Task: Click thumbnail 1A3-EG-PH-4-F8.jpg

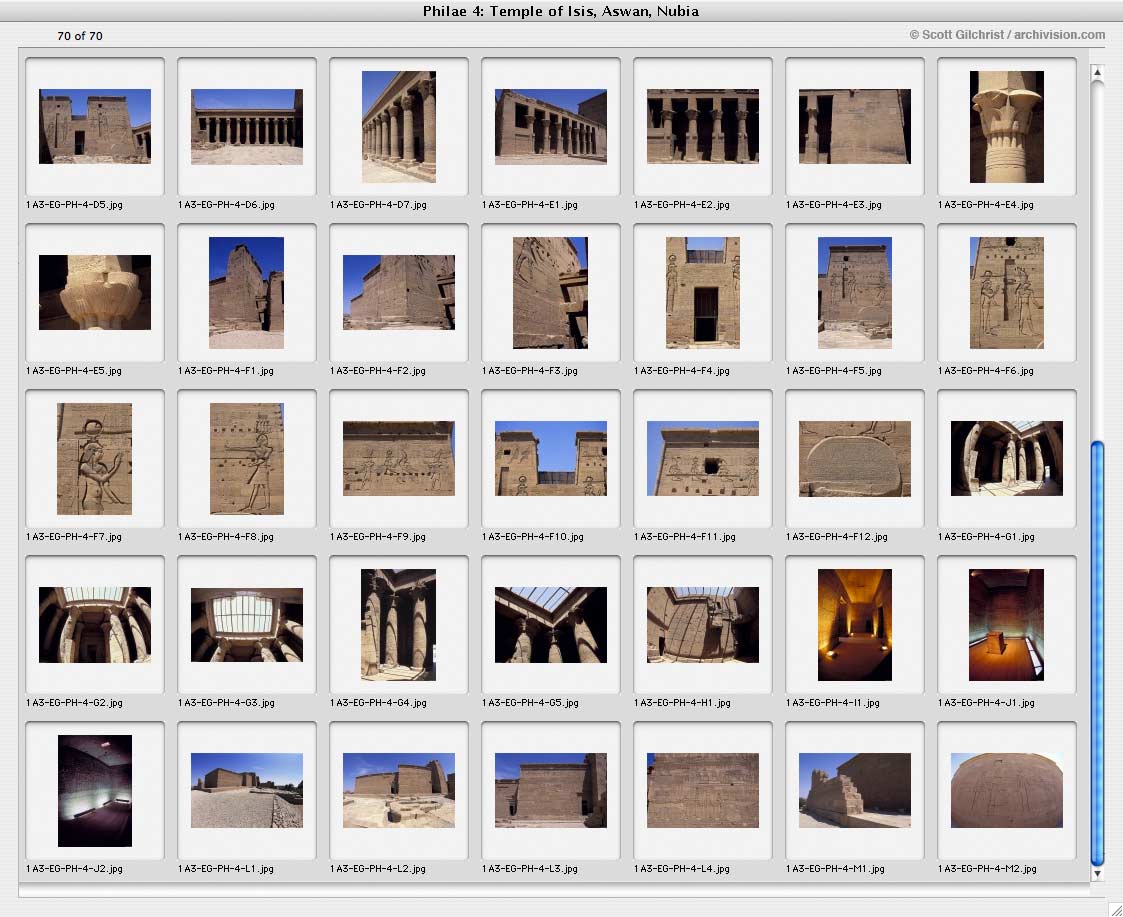Action: (x=246, y=458)
